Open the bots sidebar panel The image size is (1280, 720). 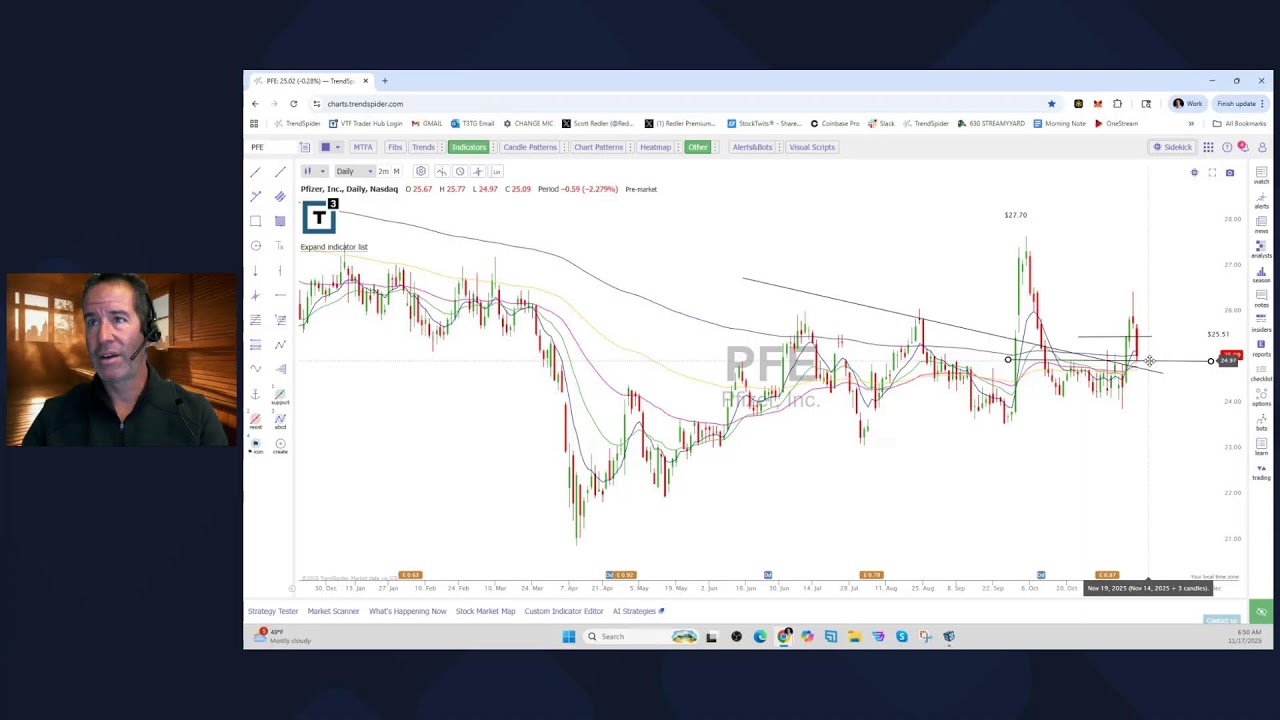pos(1261,422)
